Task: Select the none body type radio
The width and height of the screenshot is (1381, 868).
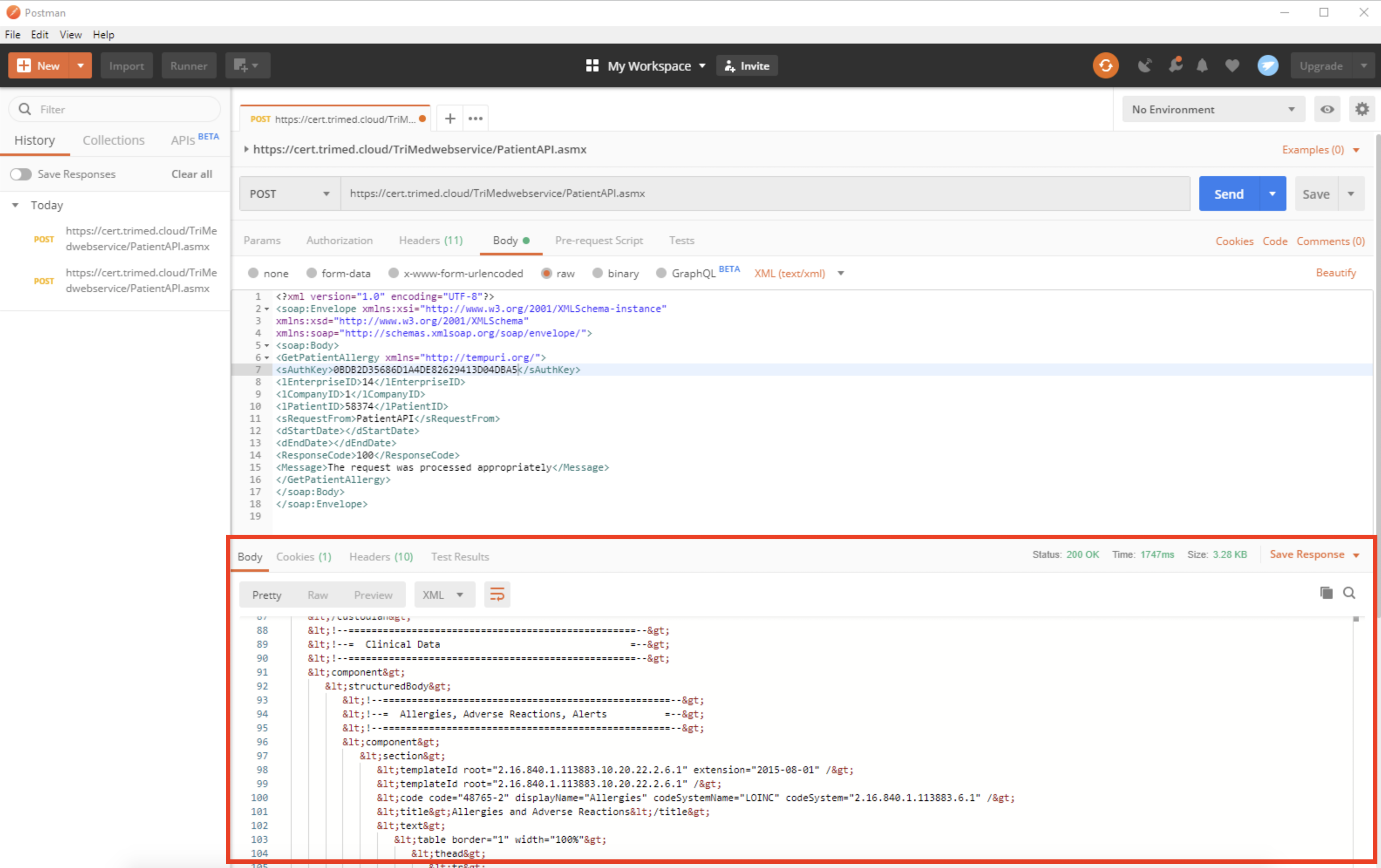Action: tap(253, 273)
